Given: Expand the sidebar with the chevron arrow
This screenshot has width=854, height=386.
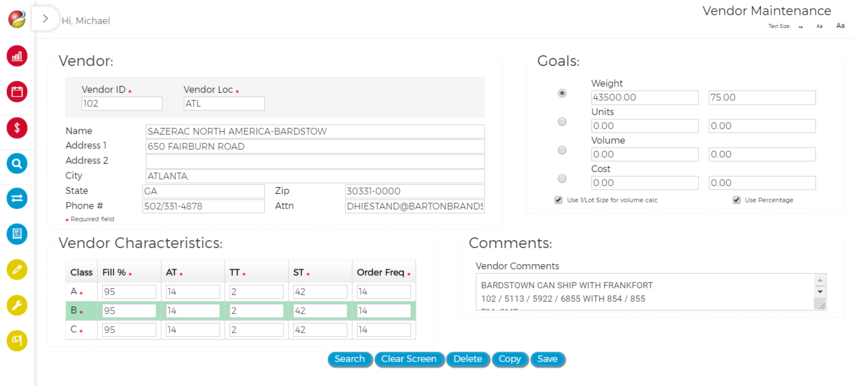Looking at the screenshot, I should pos(45,19).
